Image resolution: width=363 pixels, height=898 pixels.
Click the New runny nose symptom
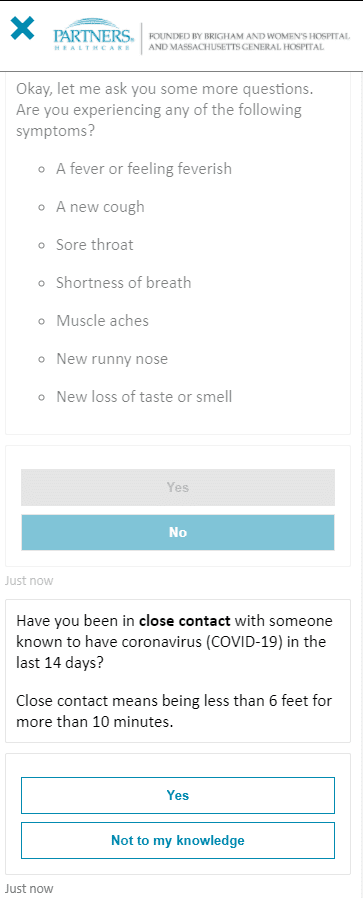[112, 359]
